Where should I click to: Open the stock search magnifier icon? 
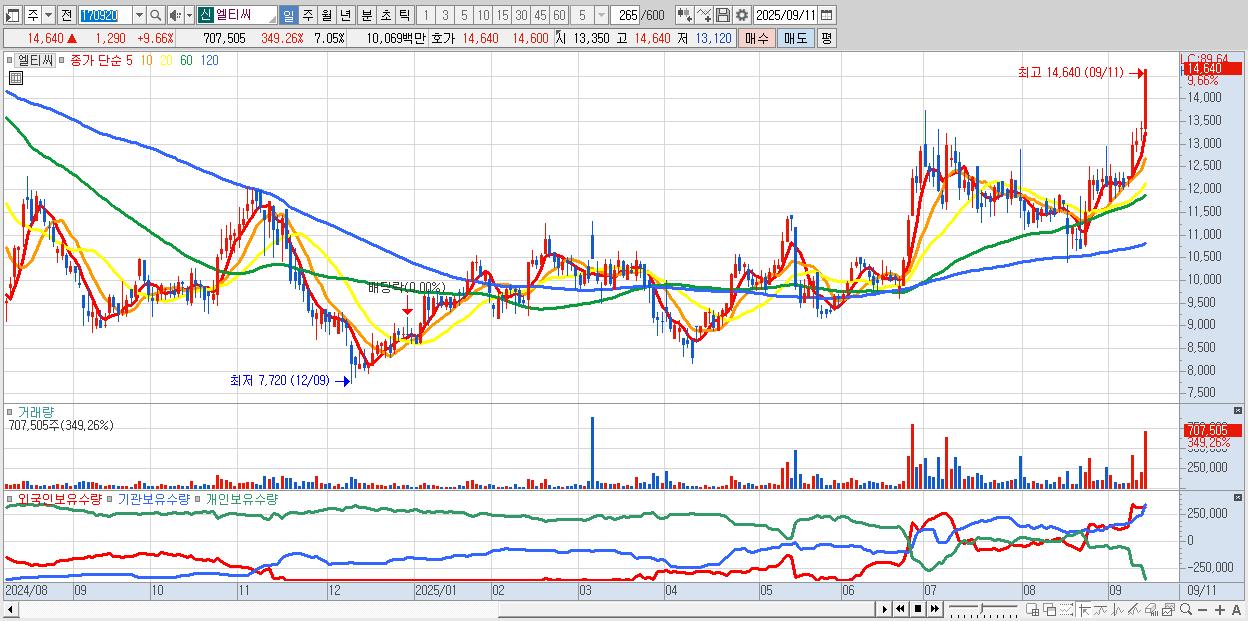(x=155, y=15)
